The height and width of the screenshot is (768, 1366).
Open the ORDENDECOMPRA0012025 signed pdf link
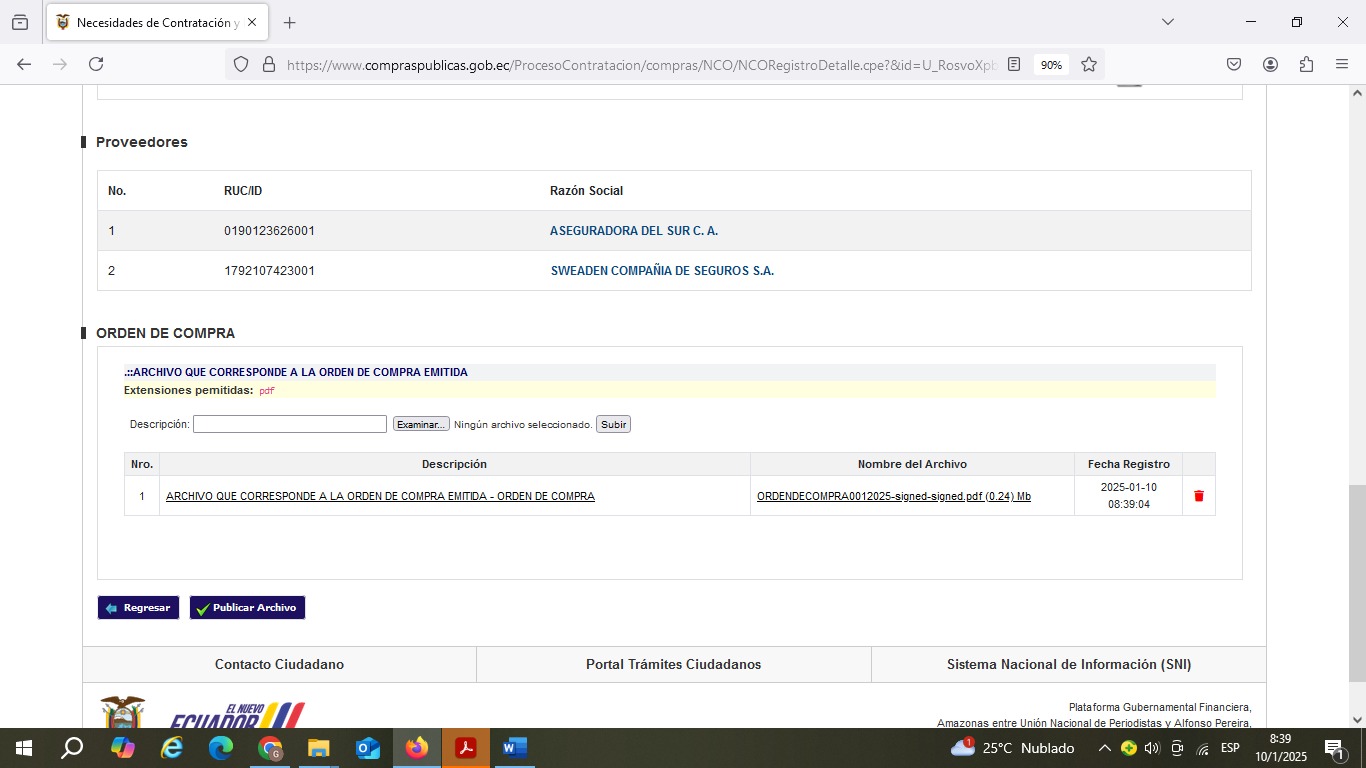click(x=893, y=496)
